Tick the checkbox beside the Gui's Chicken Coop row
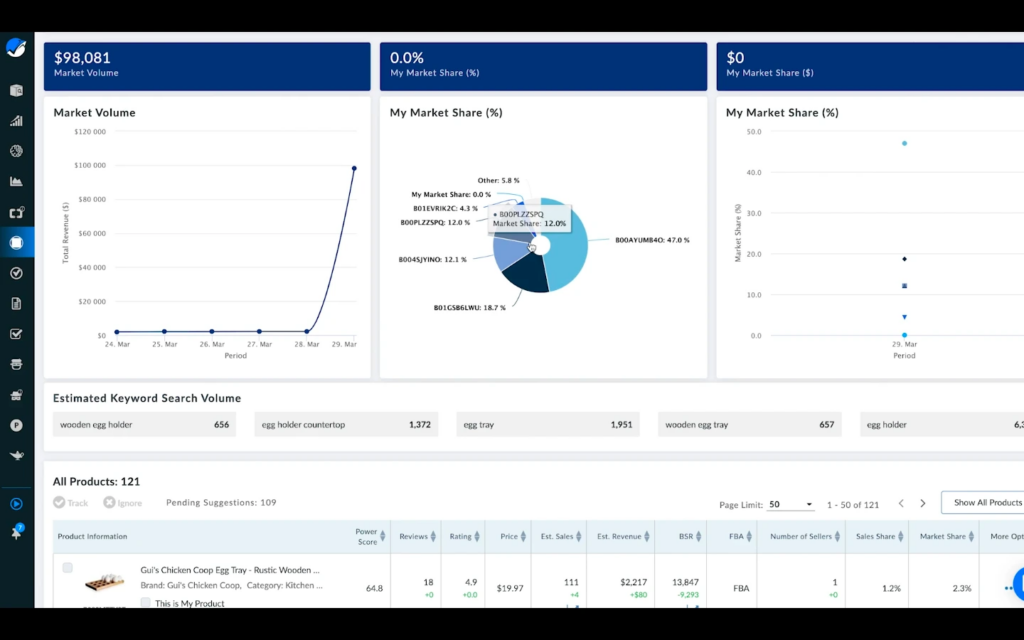This screenshot has width=1024, height=640. (66, 570)
